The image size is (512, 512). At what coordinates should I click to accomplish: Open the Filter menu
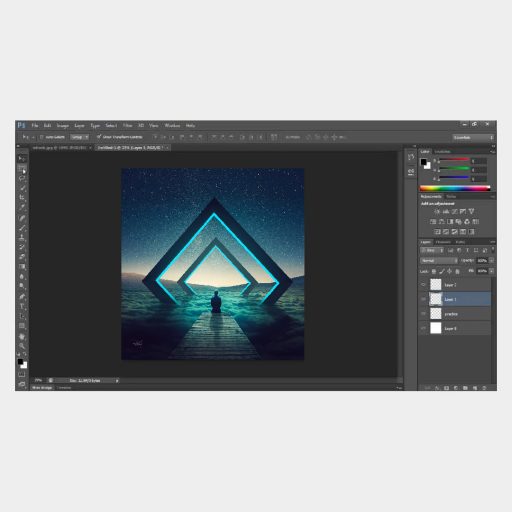pyautogui.click(x=128, y=125)
